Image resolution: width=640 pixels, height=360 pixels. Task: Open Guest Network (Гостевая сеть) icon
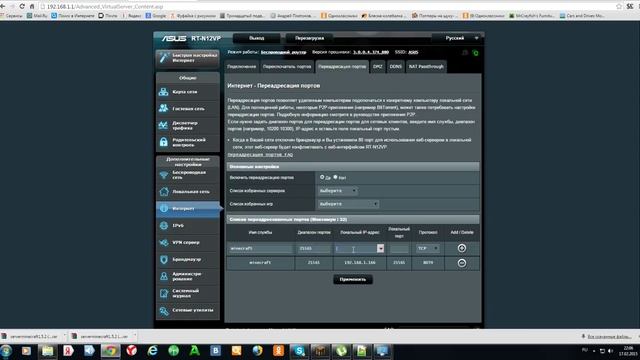164,108
